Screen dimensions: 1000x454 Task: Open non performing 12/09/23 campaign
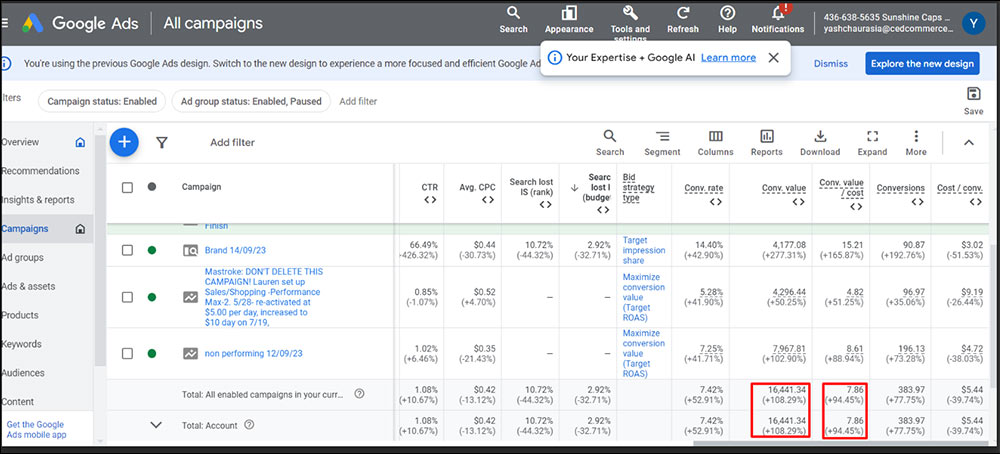(x=253, y=353)
